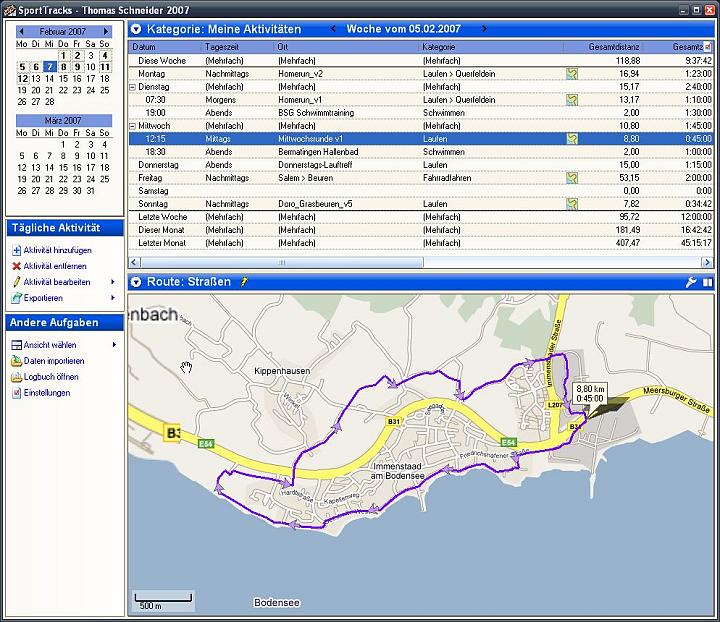Click Logbuch öffnen link

pos(51,377)
